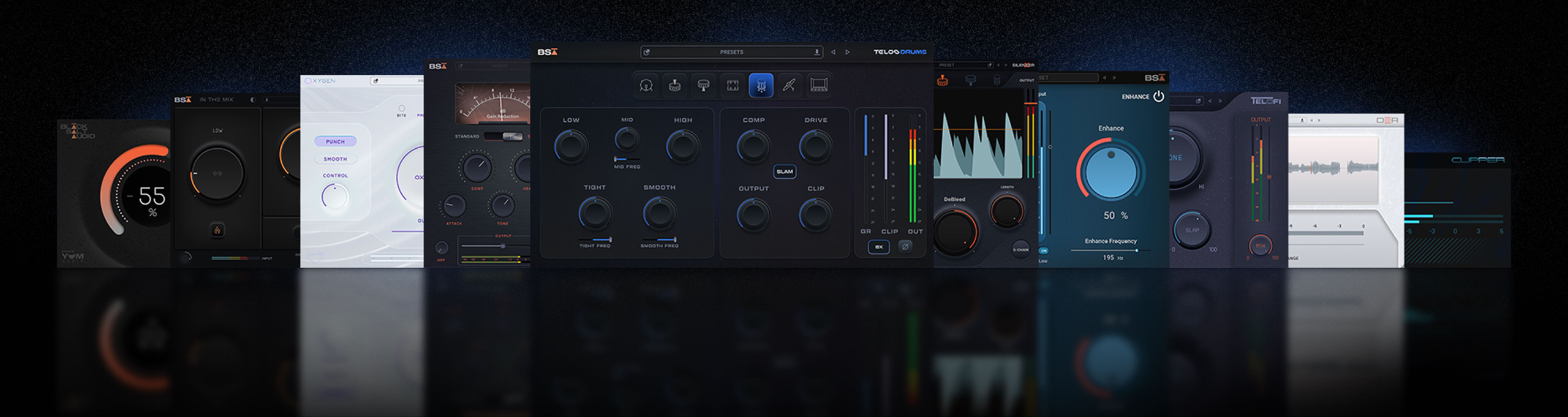Click the TIGHT FREQ slider
The image size is (1568, 417).
pos(595,239)
